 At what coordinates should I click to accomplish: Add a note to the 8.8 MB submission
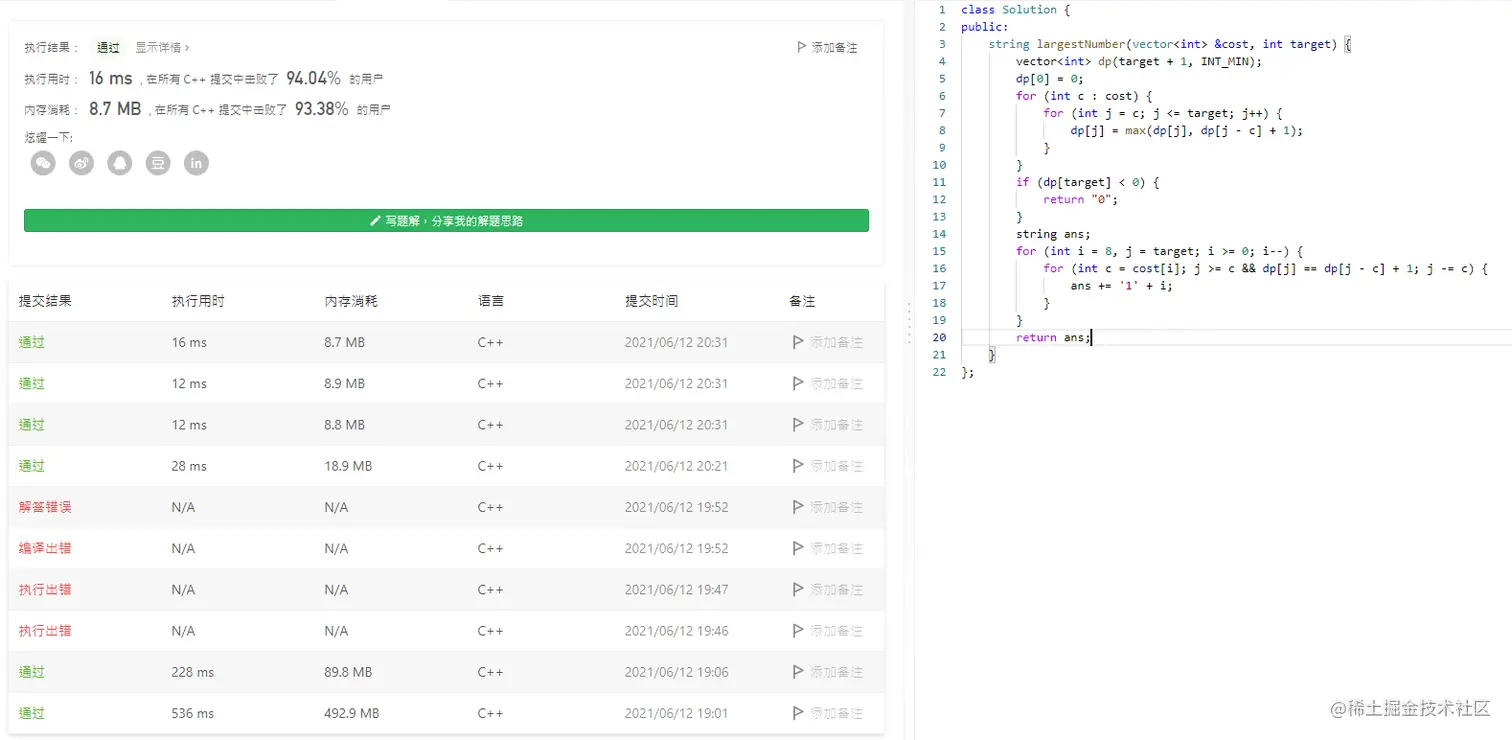(827, 425)
